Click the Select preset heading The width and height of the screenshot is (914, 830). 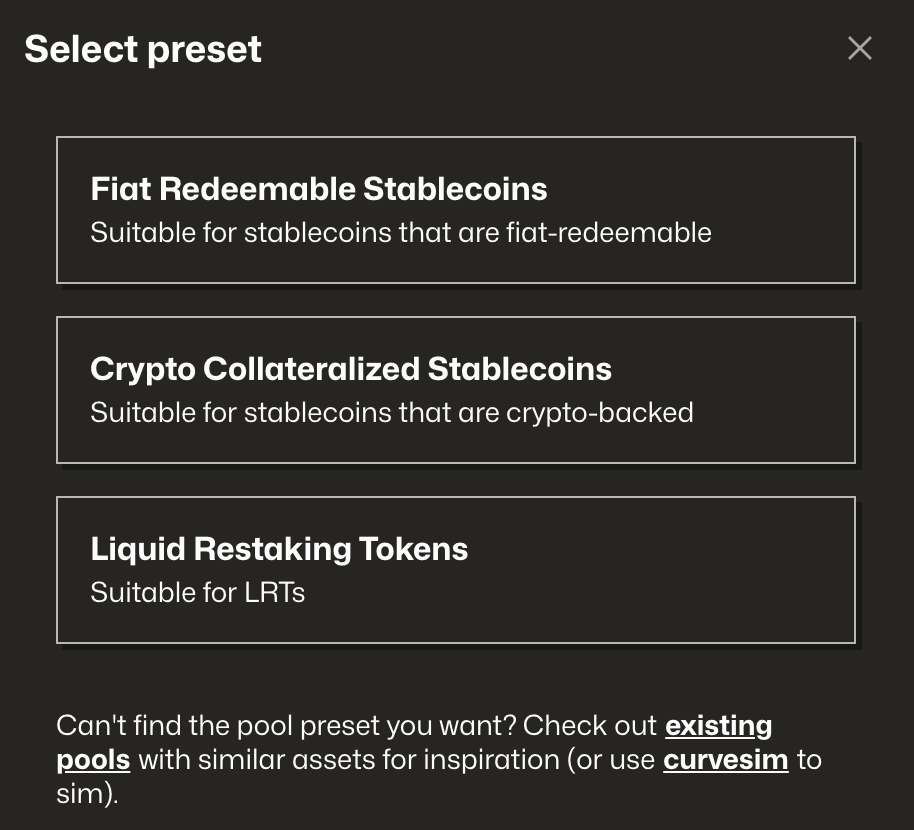pyautogui.click(x=143, y=48)
